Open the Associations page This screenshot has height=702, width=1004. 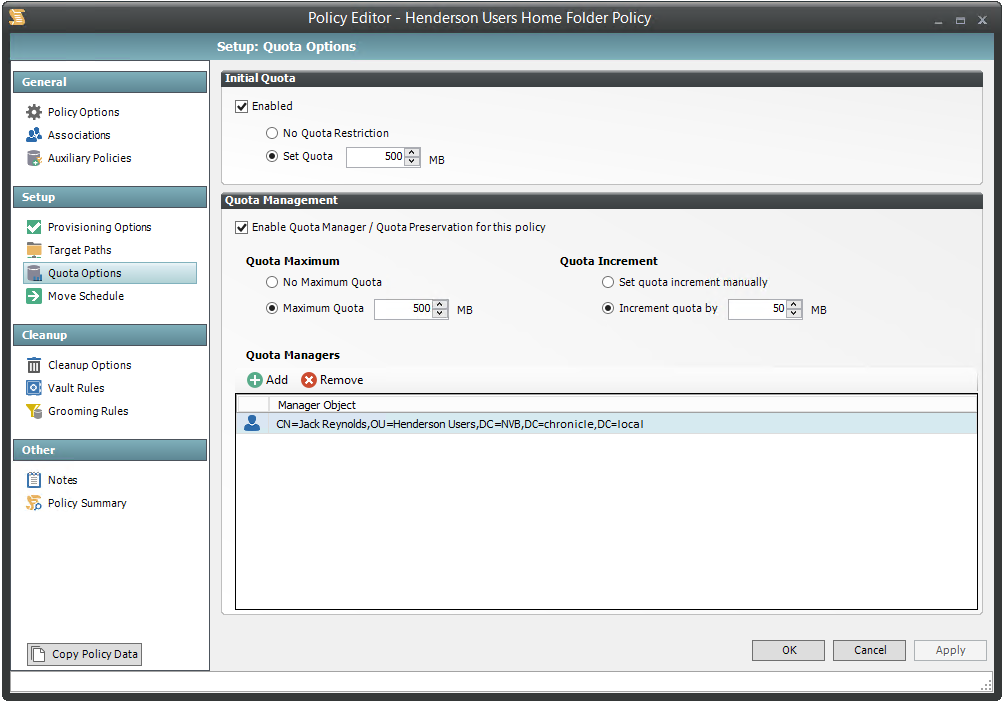coord(79,135)
